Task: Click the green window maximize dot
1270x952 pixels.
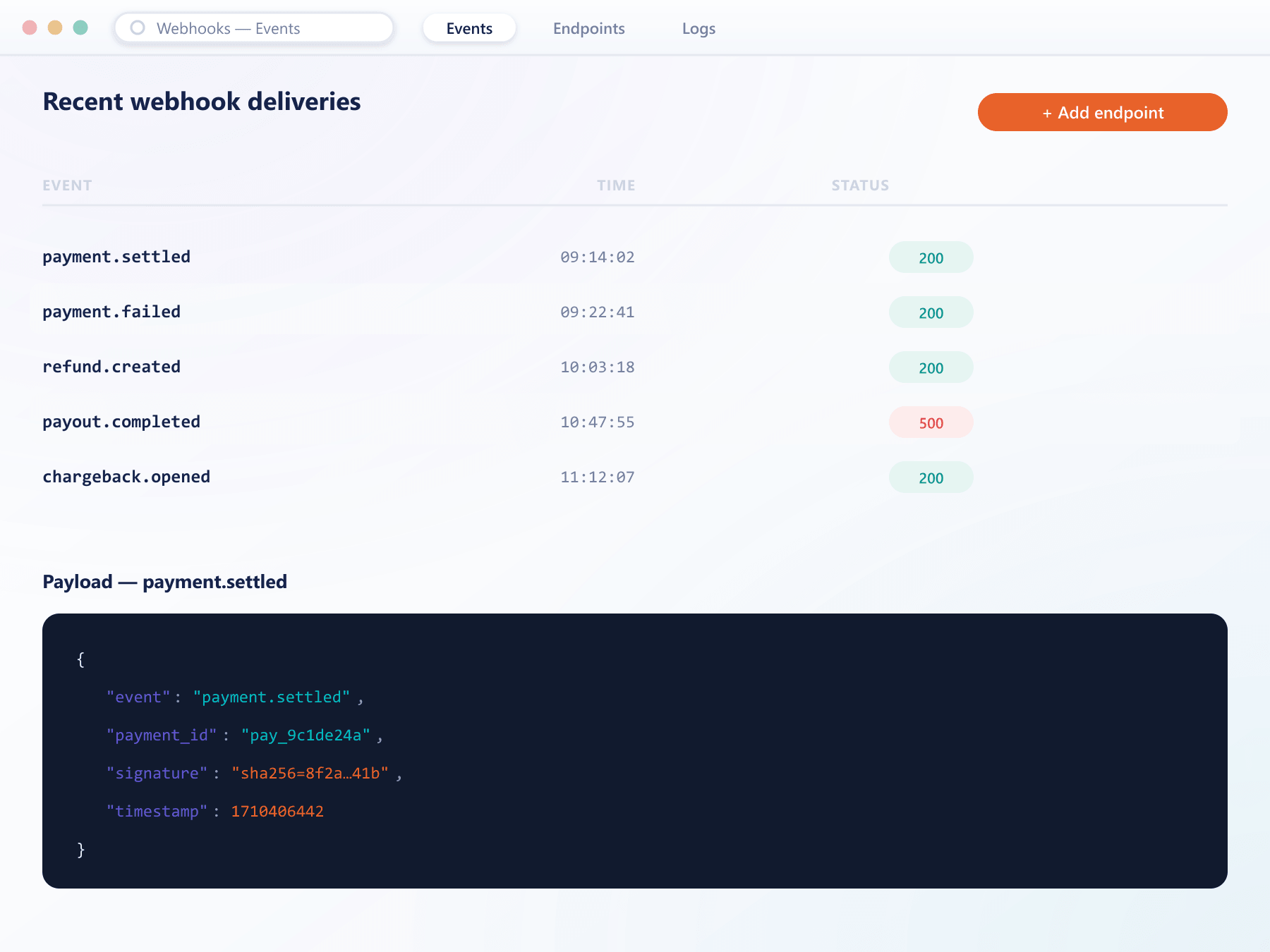Action: click(80, 28)
